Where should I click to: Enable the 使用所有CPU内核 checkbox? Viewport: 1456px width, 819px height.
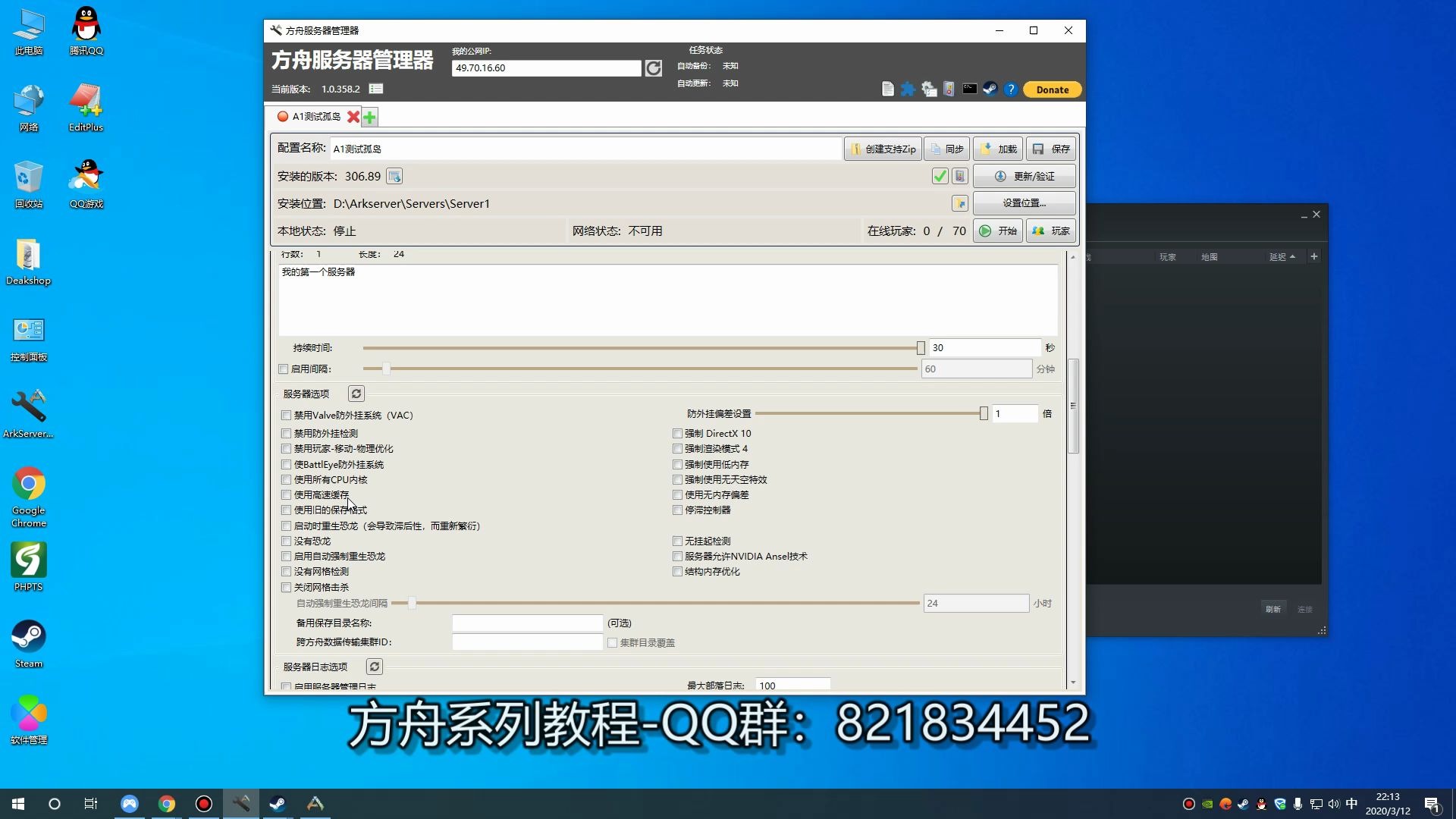coord(287,479)
